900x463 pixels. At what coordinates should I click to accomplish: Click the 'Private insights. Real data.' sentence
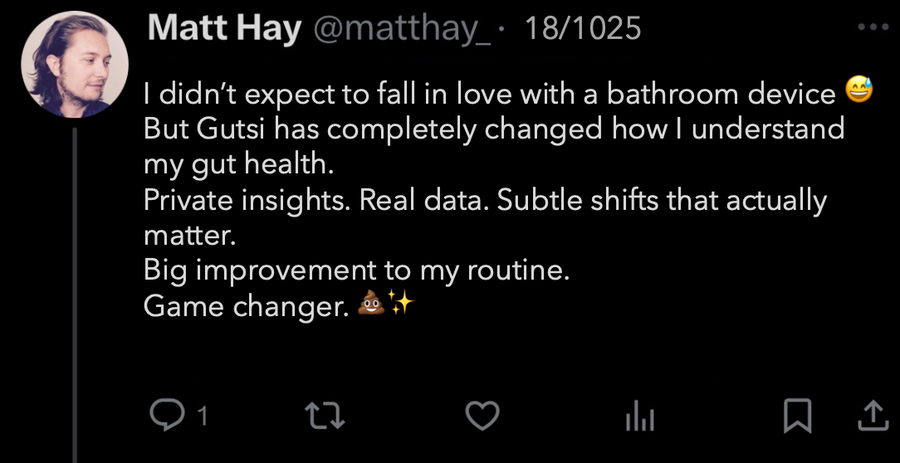pyautogui.click(x=316, y=200)
